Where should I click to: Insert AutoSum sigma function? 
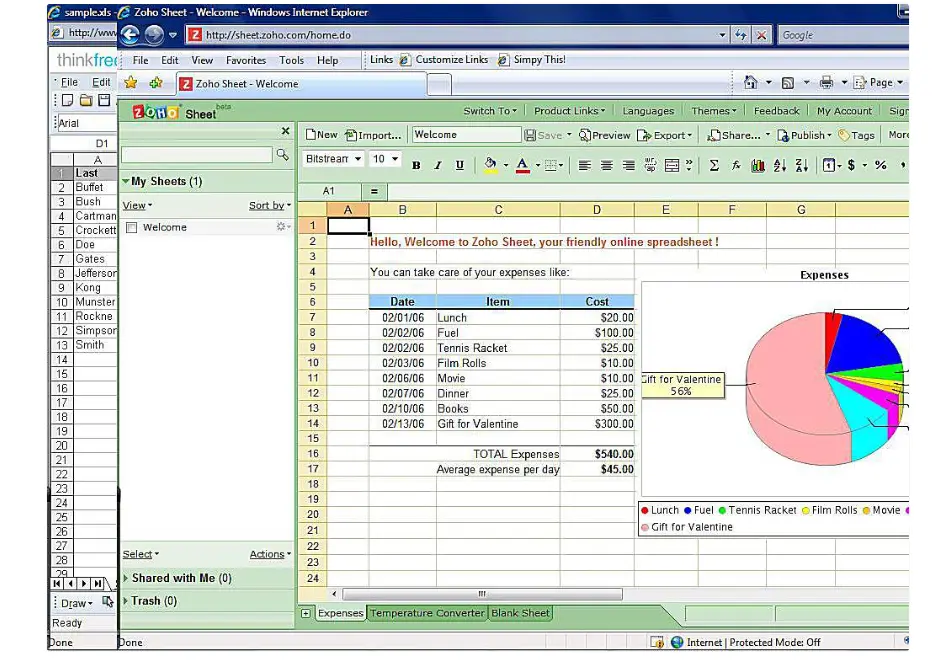pos(714,165)
